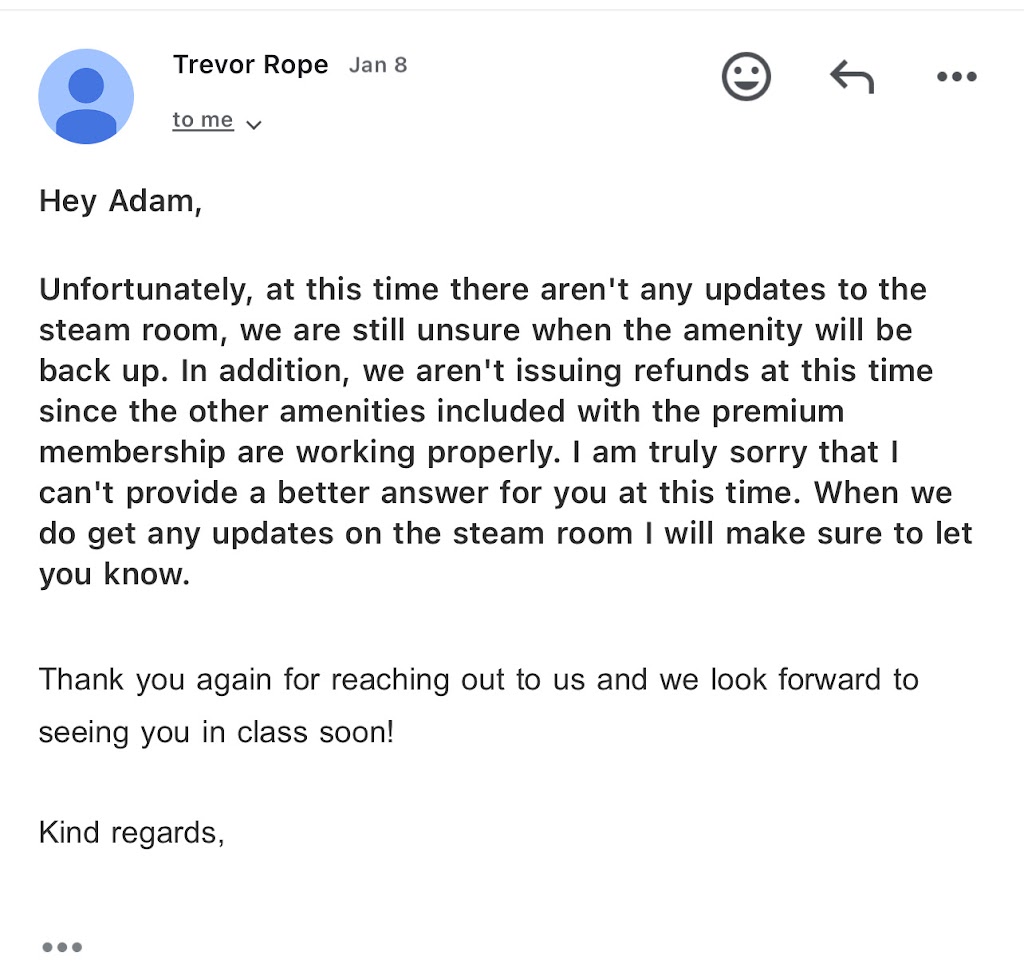Select the sender name Trevor Rope
Image resolution: width=1024 pixels, height=968 pixels.
(x=250, y=65)
